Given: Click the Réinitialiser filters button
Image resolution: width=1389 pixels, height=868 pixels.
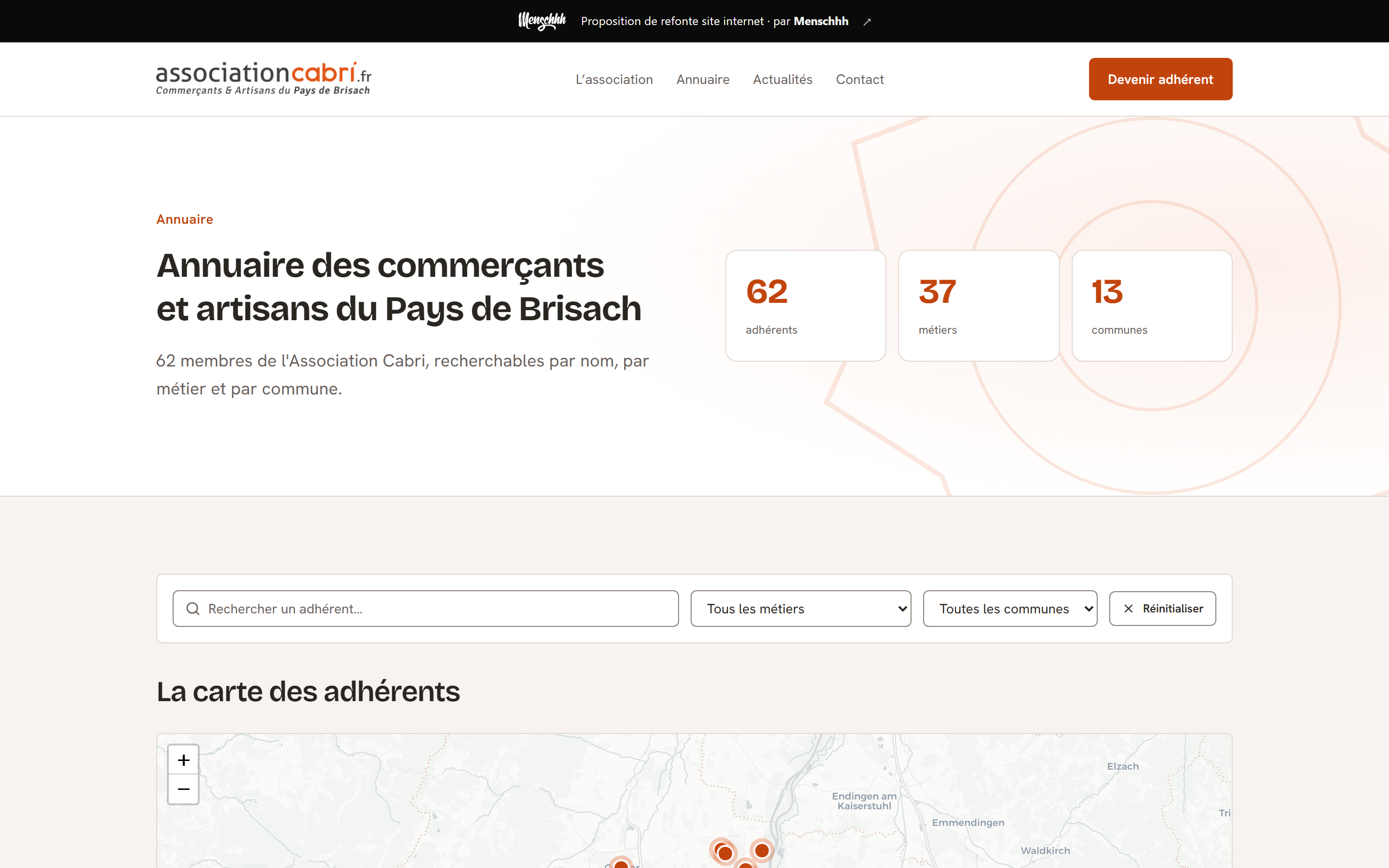Looking at the screenshot, I should pos(1162,609).
